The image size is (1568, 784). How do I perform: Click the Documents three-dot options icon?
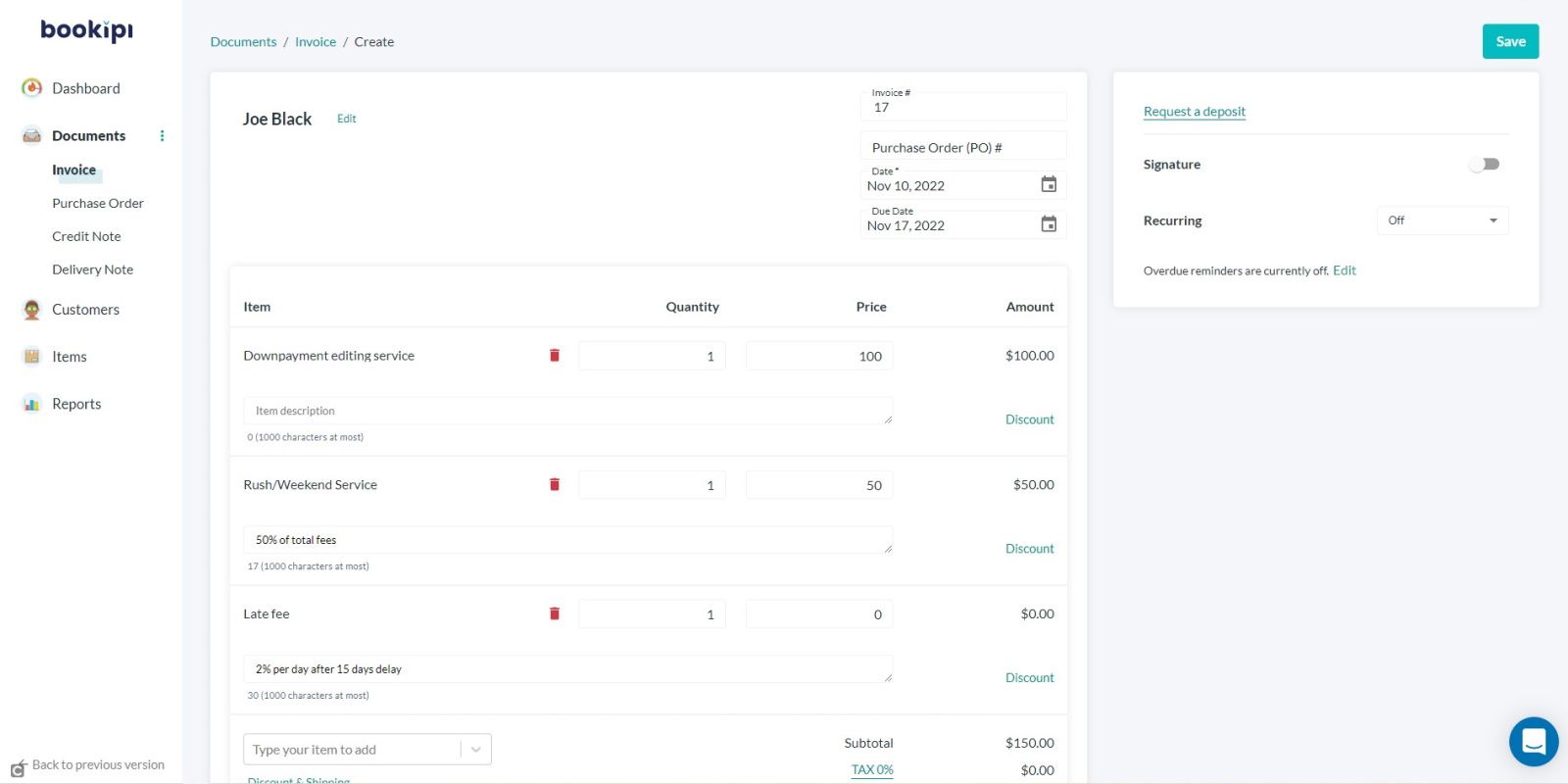tap(163, 136)
